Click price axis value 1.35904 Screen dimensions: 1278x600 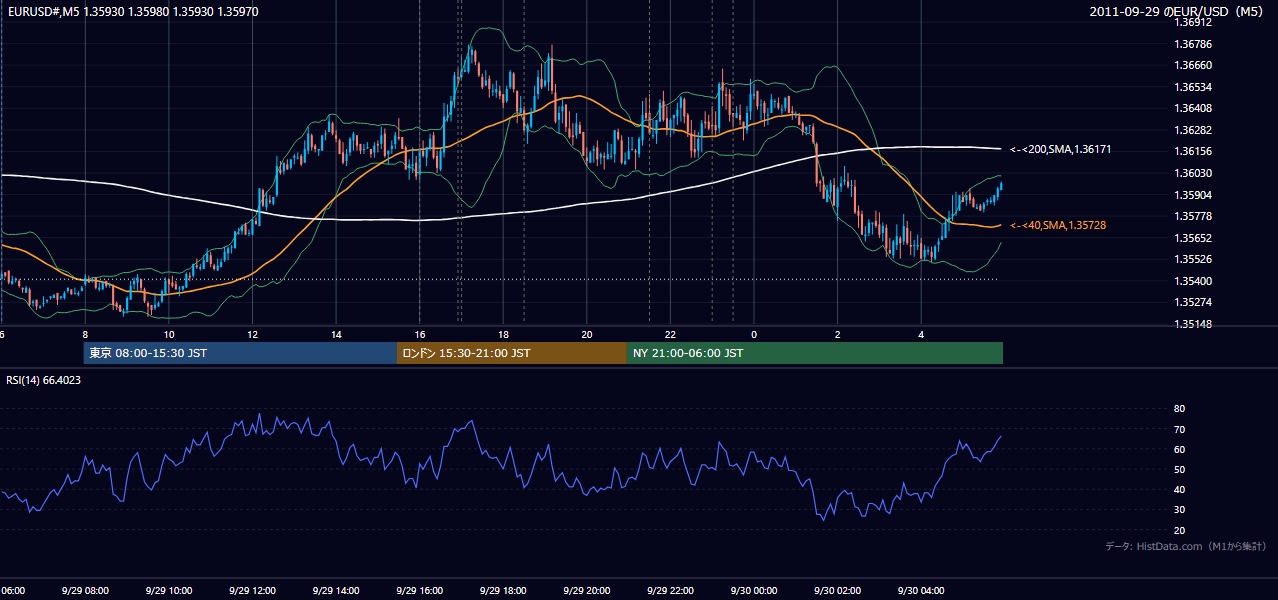click(1193, 195)
